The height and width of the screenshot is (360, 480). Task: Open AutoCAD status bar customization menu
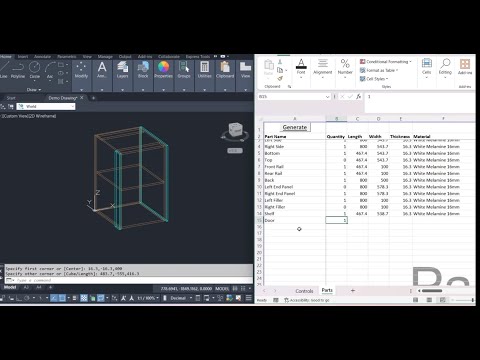(249, 298)
